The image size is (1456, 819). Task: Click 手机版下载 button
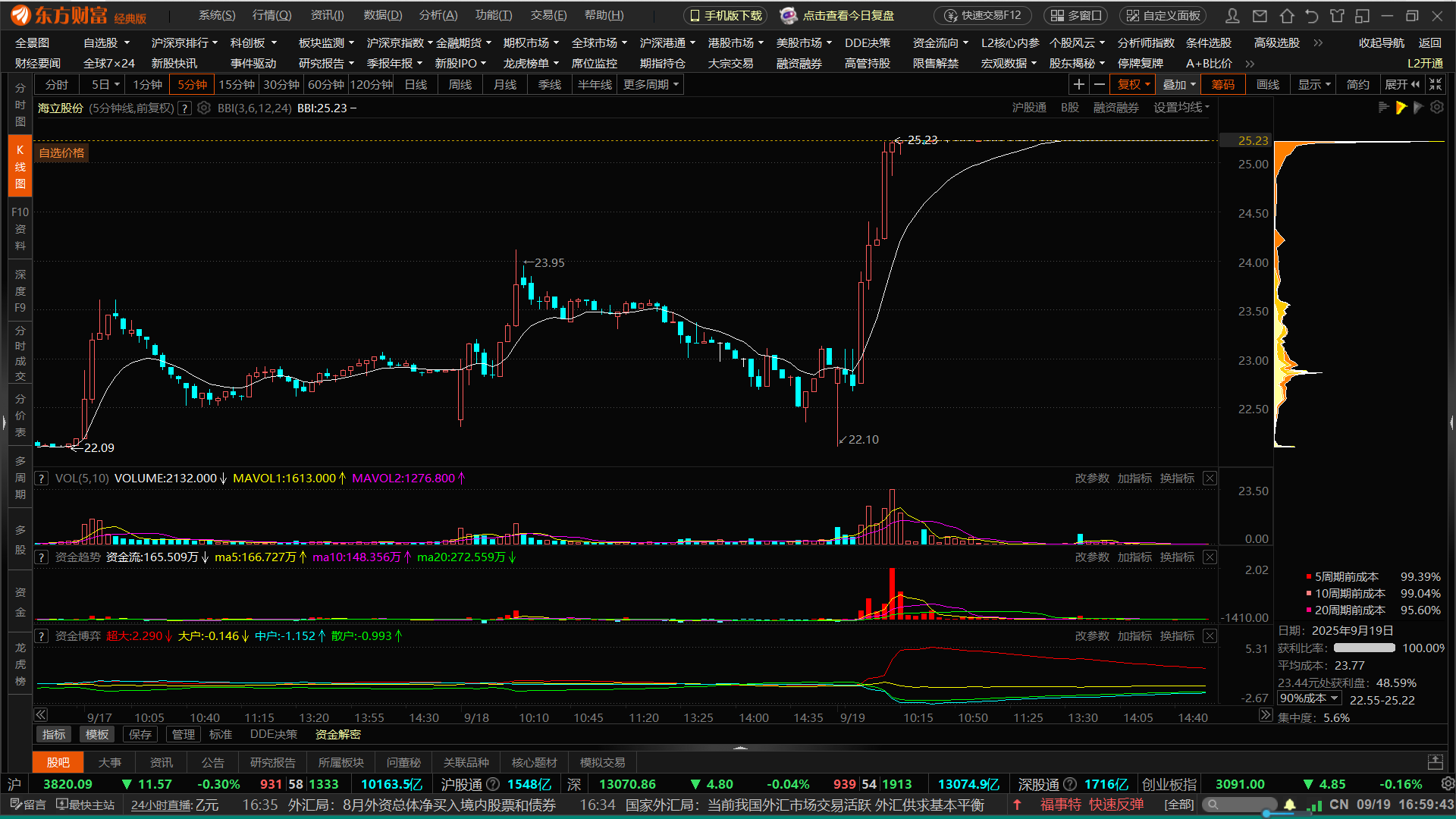point(725,15)
